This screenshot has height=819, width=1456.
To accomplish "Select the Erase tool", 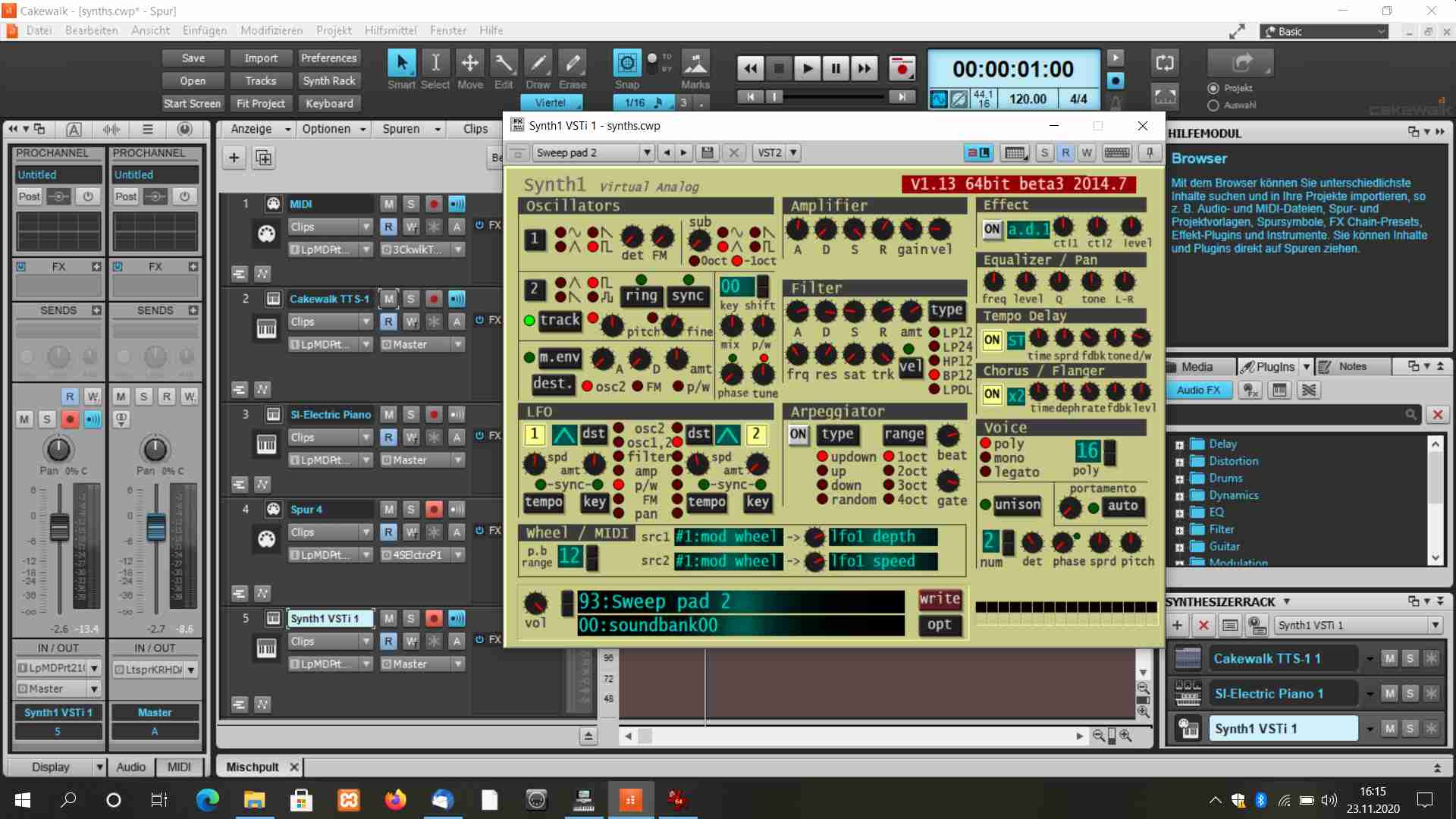I will [573, 64].
